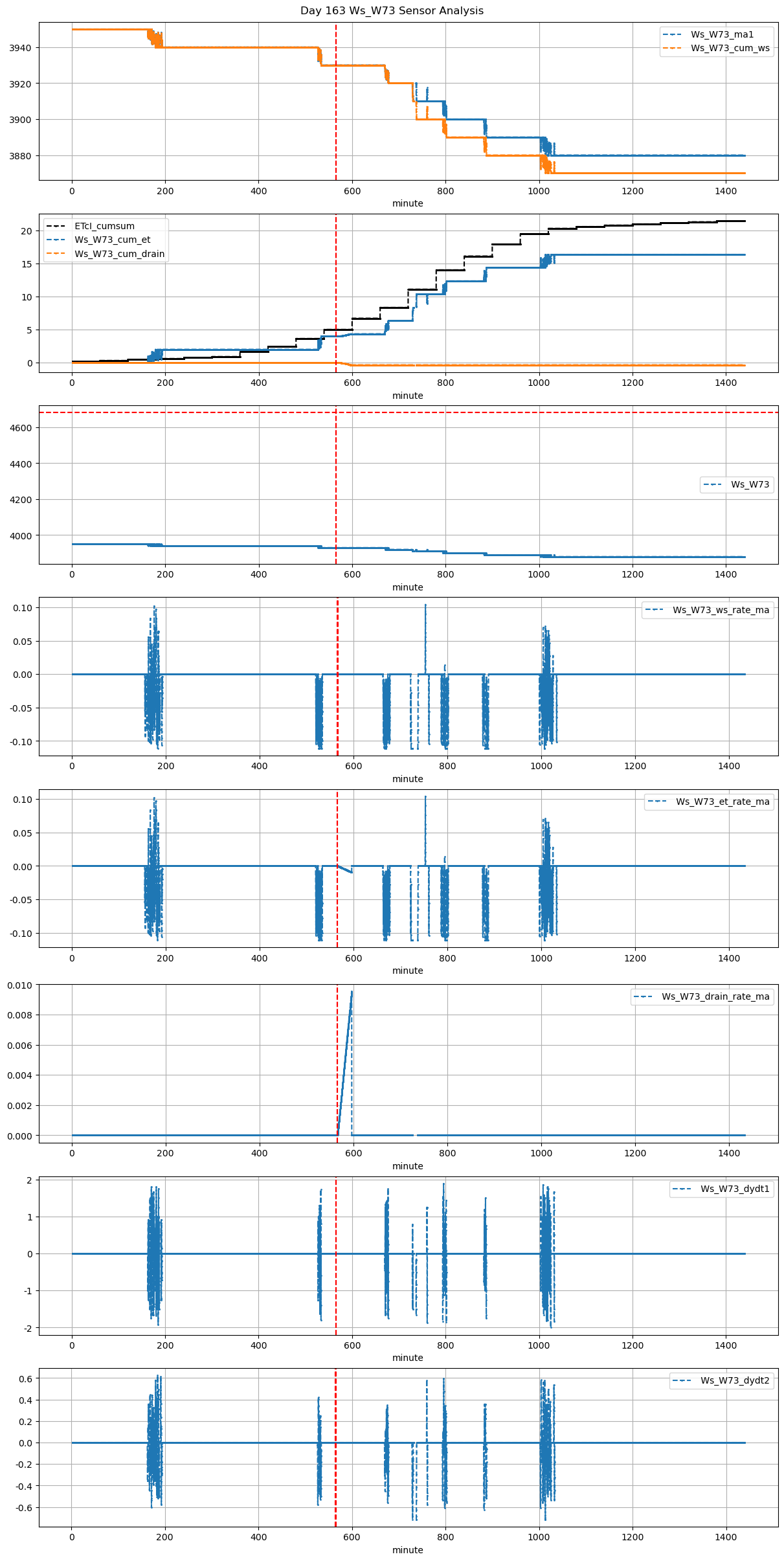
Task: Click the red horizontal threshold line above 4600
Action: (x=518, y=412)
